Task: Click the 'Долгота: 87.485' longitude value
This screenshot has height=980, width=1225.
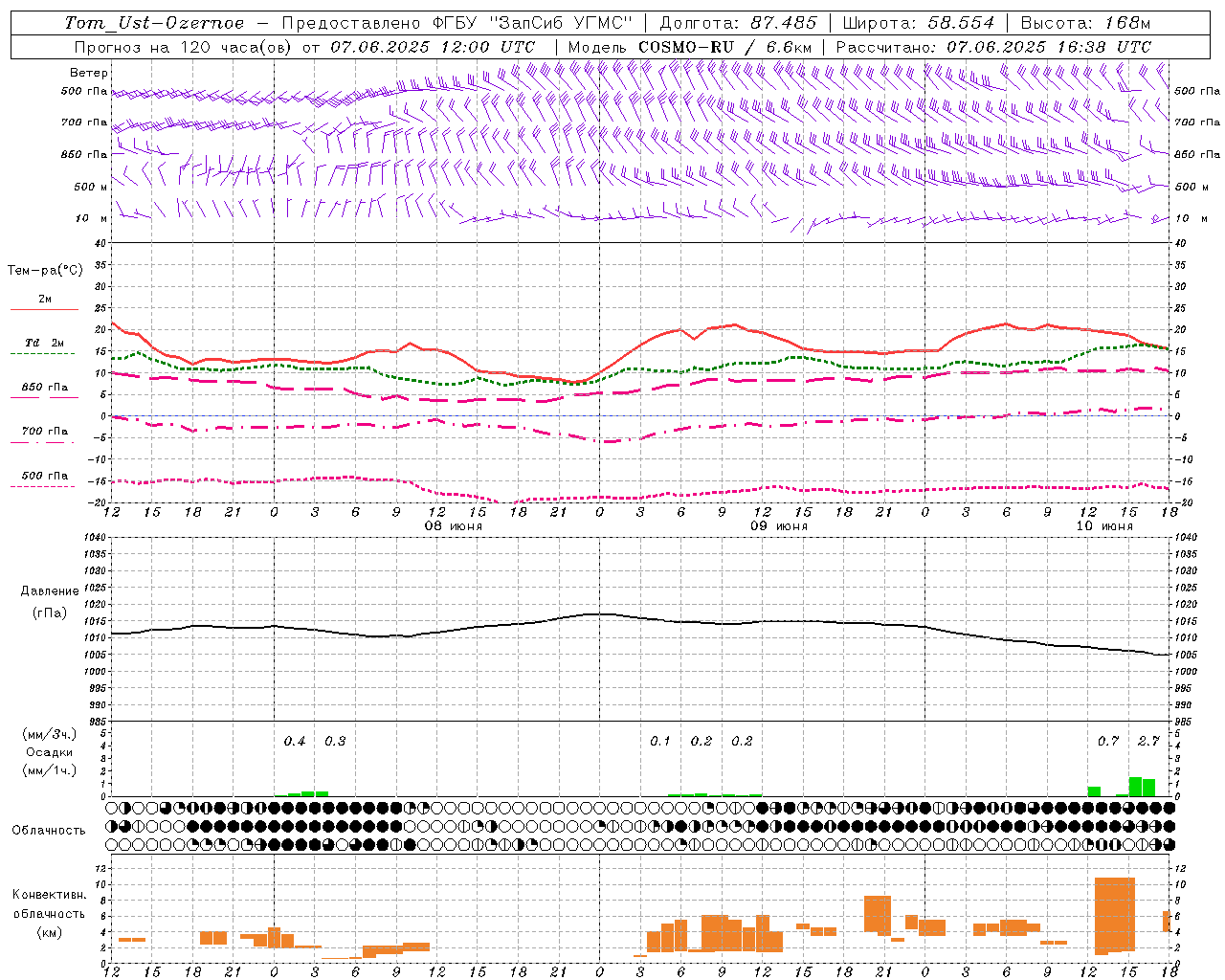Action: (x=739, y=23)
